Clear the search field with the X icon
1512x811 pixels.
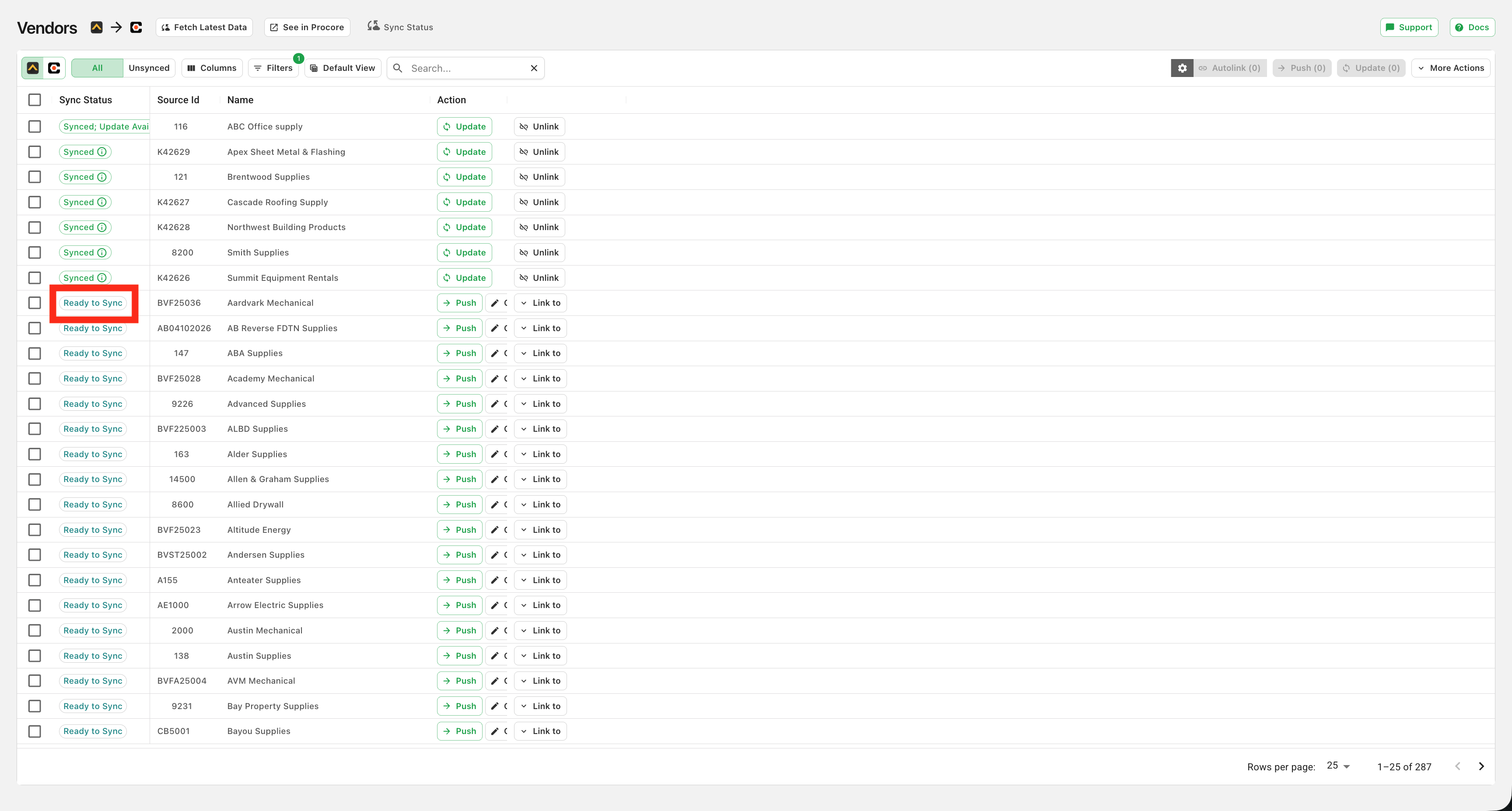[534, 68]
